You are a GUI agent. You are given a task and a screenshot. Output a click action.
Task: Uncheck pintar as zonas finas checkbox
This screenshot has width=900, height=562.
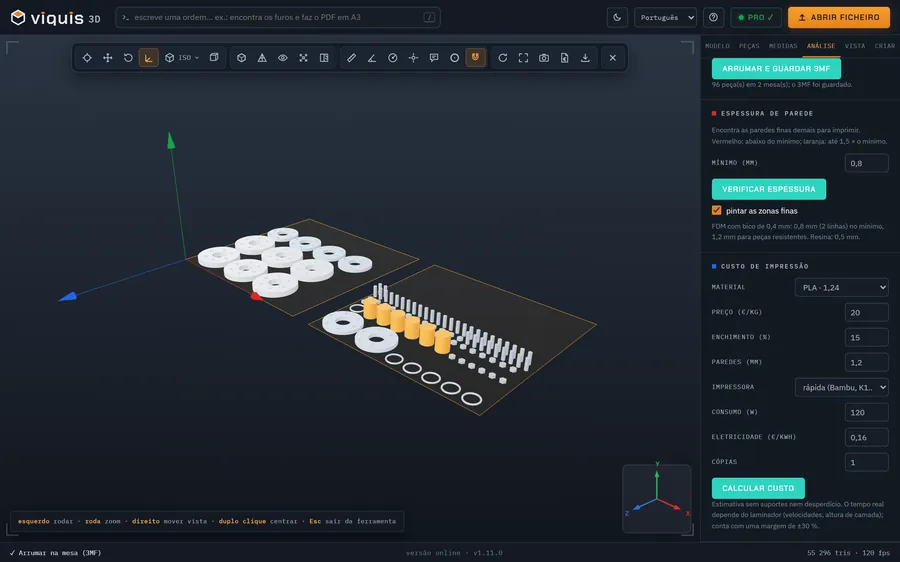[716, 210]
